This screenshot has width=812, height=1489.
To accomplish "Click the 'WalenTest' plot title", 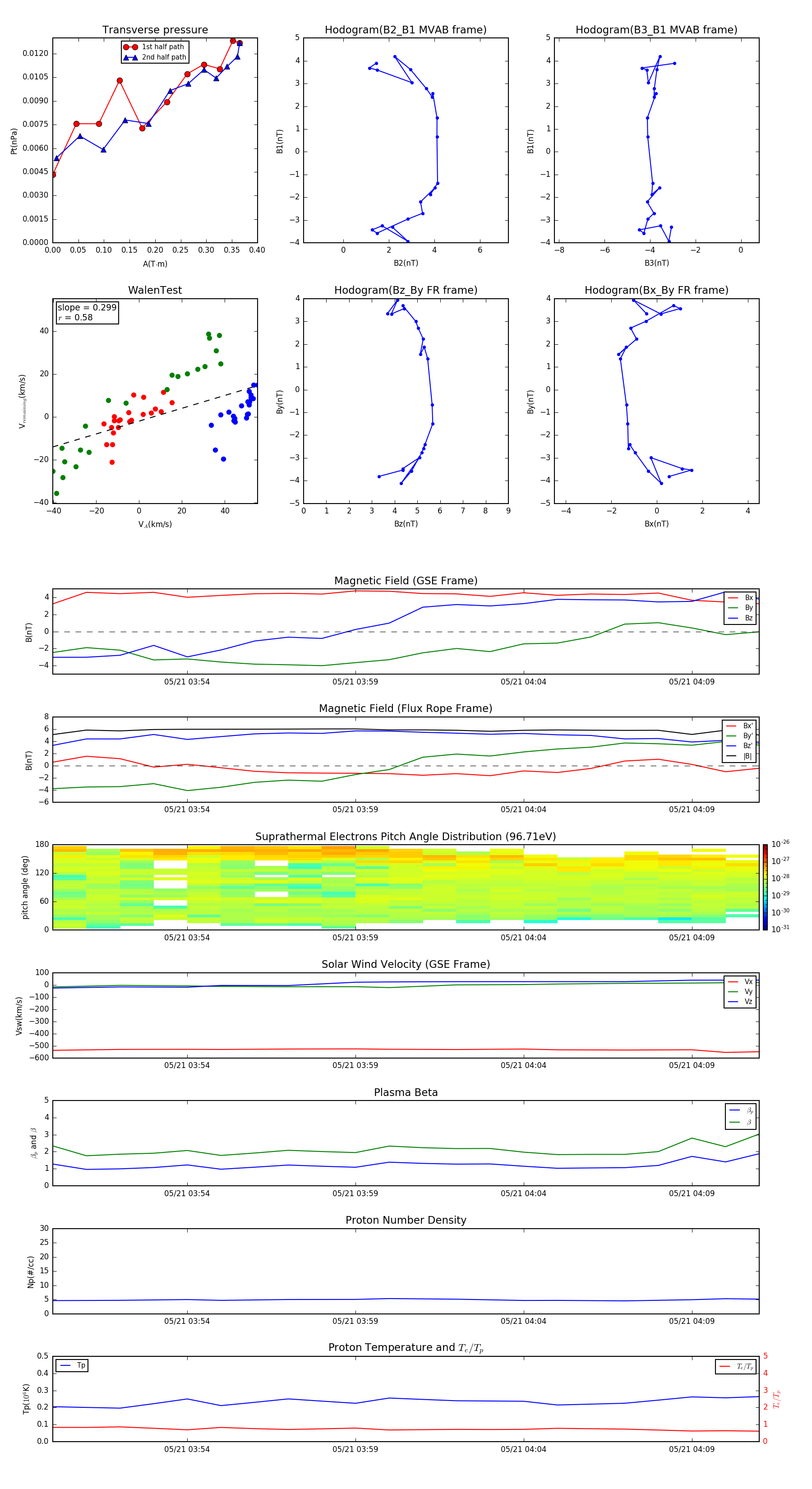I will pyautogui.click(x=155, y=290).
